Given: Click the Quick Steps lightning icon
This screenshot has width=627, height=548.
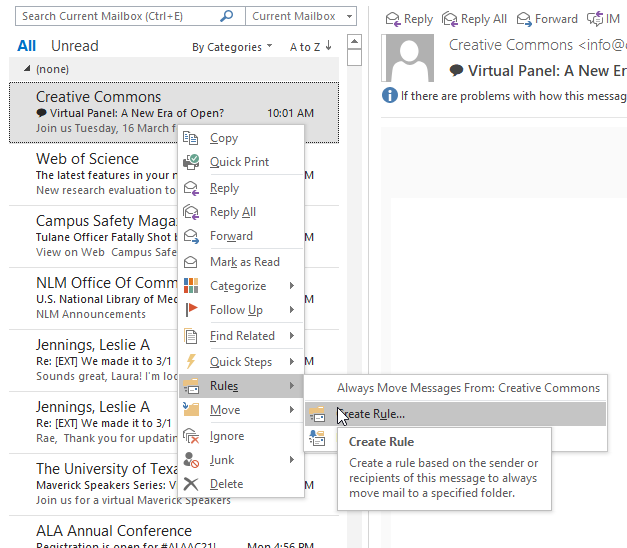Looking at the screenshot, I should coord(191,362).
